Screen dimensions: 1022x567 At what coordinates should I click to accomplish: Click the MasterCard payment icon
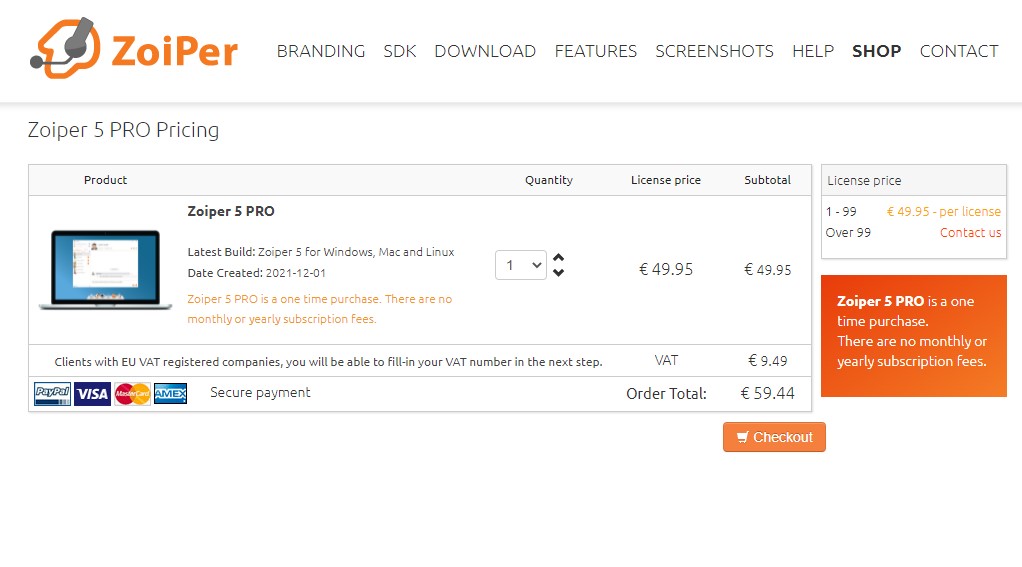point(132,394)
